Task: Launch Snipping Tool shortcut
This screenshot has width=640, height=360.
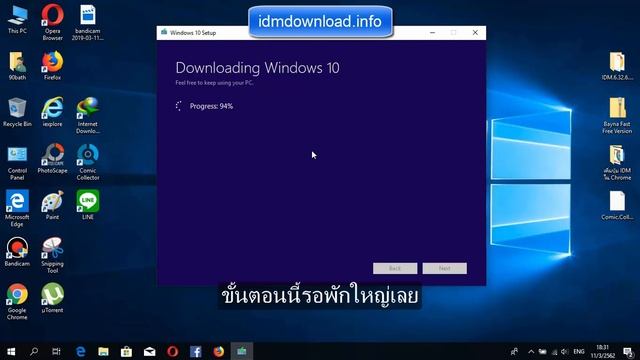Action: click(x=52, y=255)
